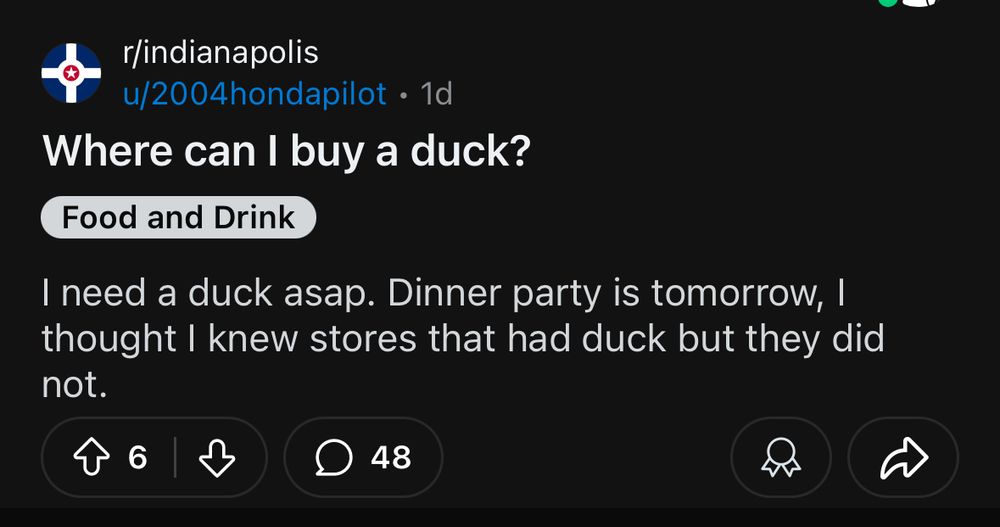The image size is (1000, 527).
Task: Click the 48 comments count
Action: point(391,457)
